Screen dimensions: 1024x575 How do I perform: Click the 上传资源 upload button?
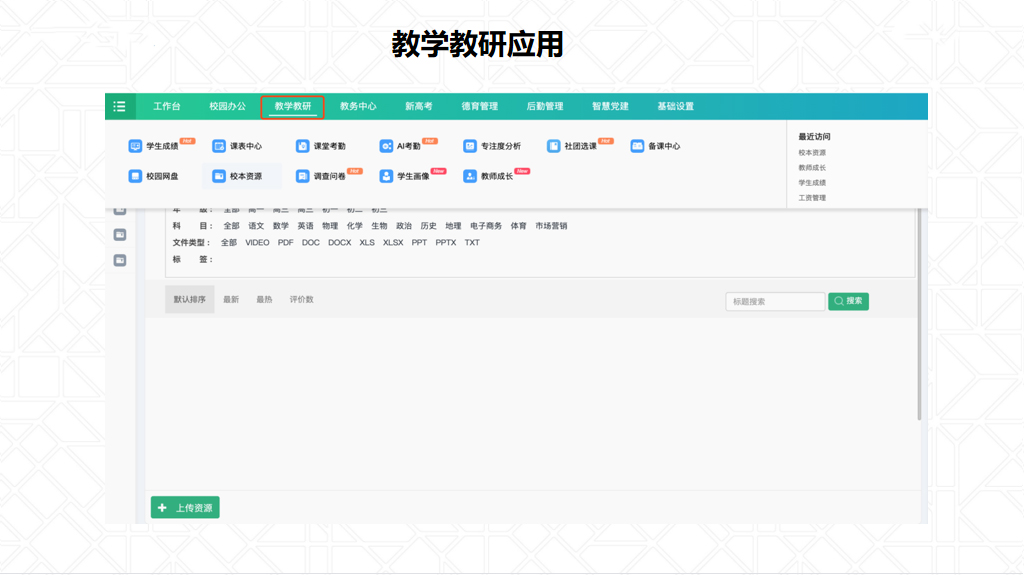[185, 508]
